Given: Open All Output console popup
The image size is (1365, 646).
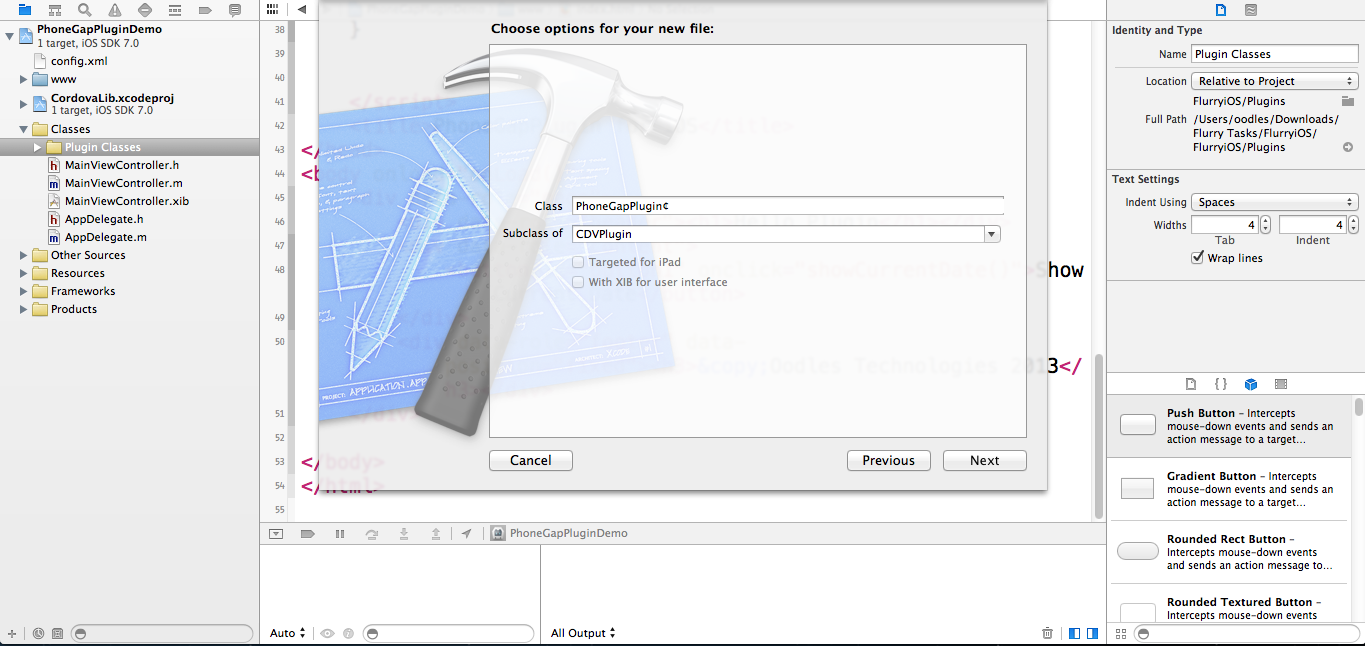Looking at the screenshot, I should click(x=583, y=633).
